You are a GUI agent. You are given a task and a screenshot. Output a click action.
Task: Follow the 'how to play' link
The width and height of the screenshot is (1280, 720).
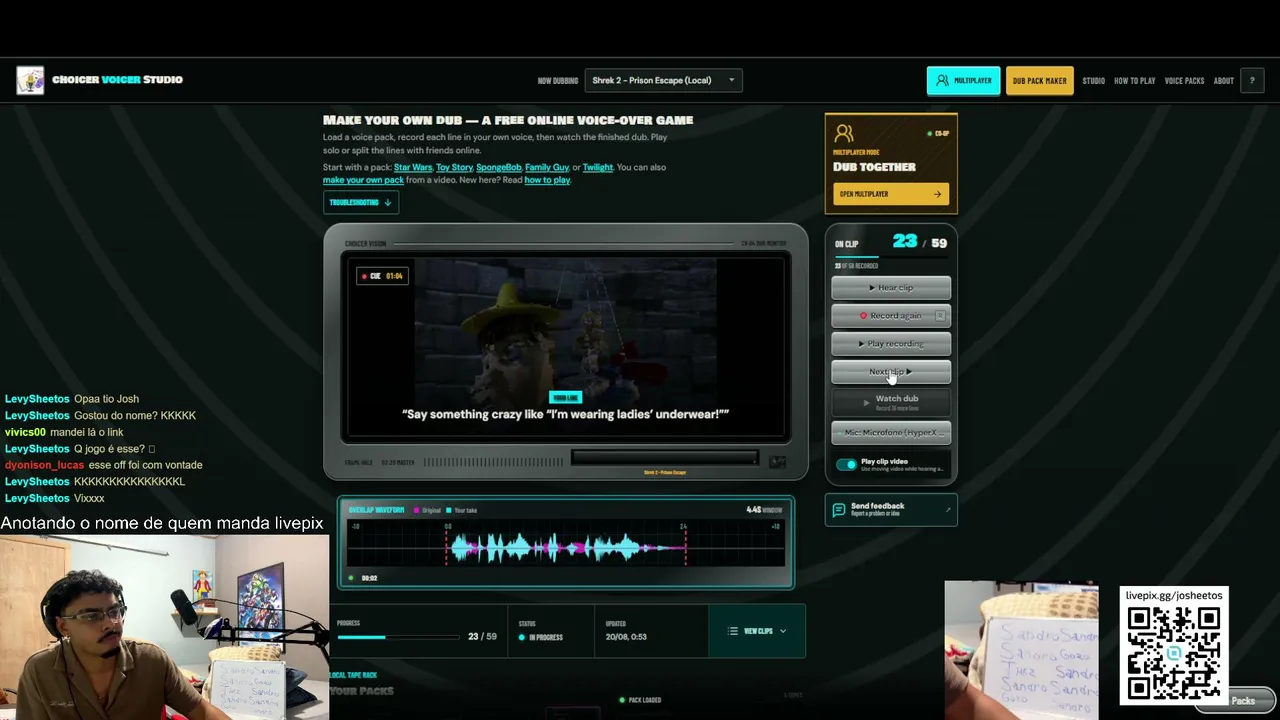(x=547, y=180)
